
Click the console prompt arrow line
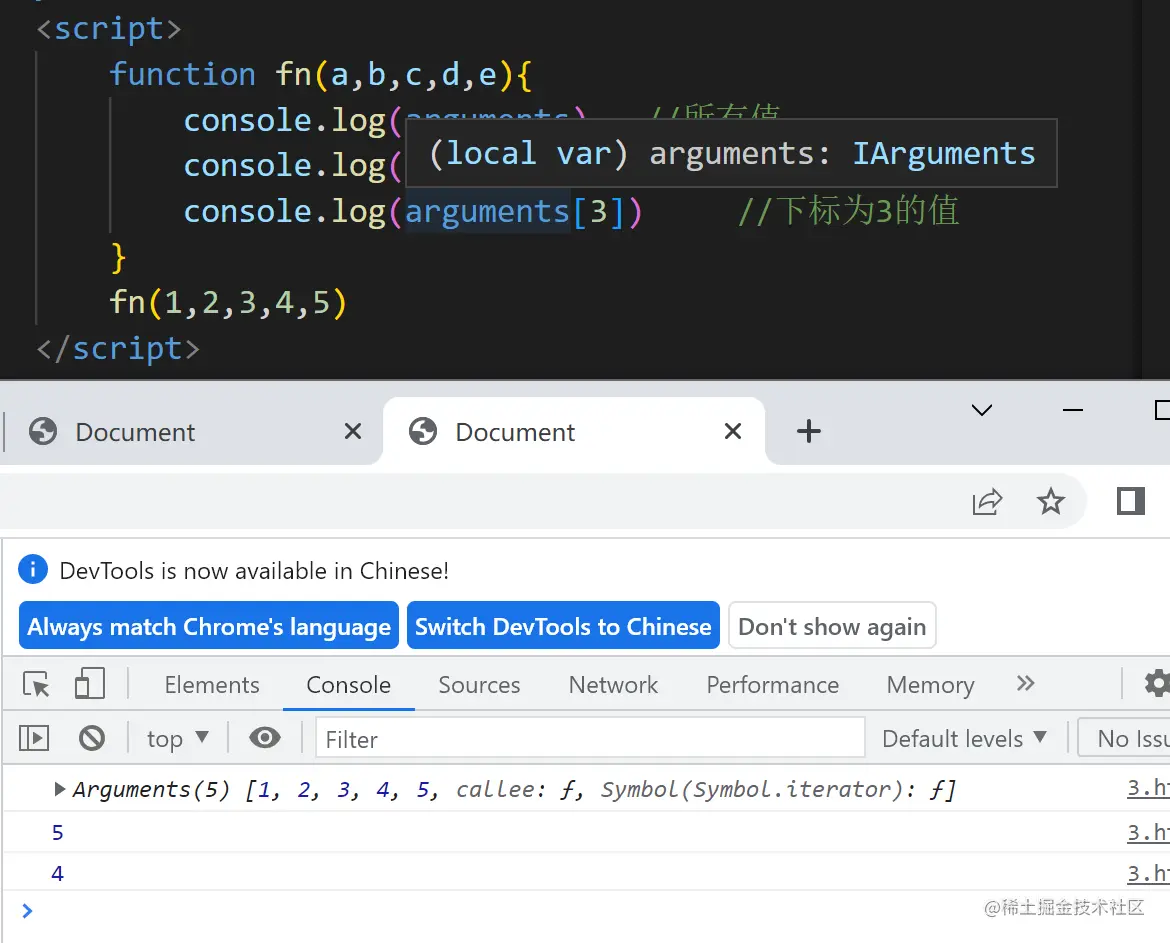[27, 911]
